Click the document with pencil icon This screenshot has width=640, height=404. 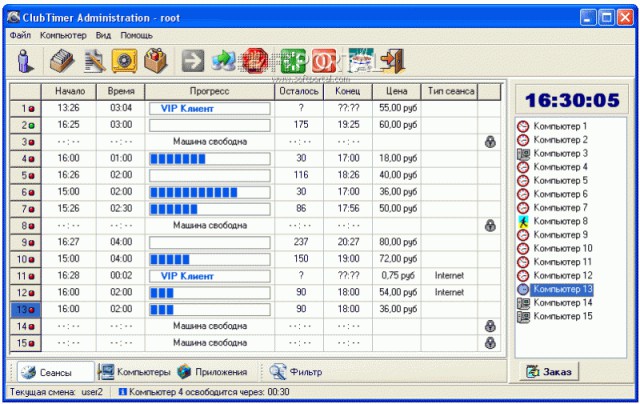(94, 61)
